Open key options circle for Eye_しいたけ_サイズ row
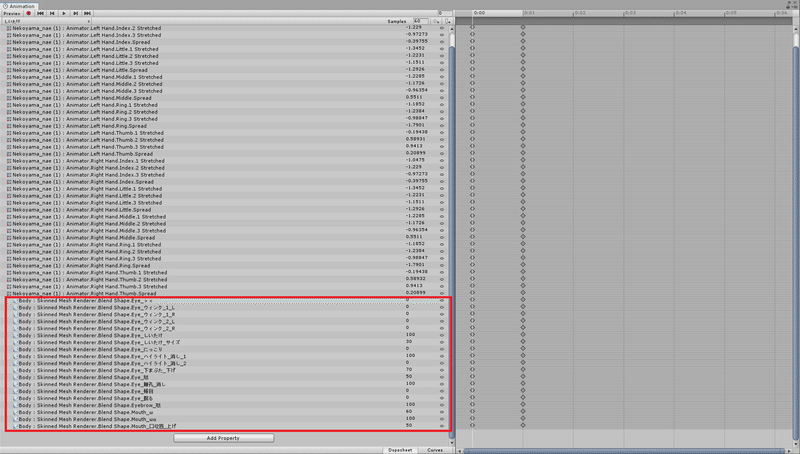 coord(442,342)
